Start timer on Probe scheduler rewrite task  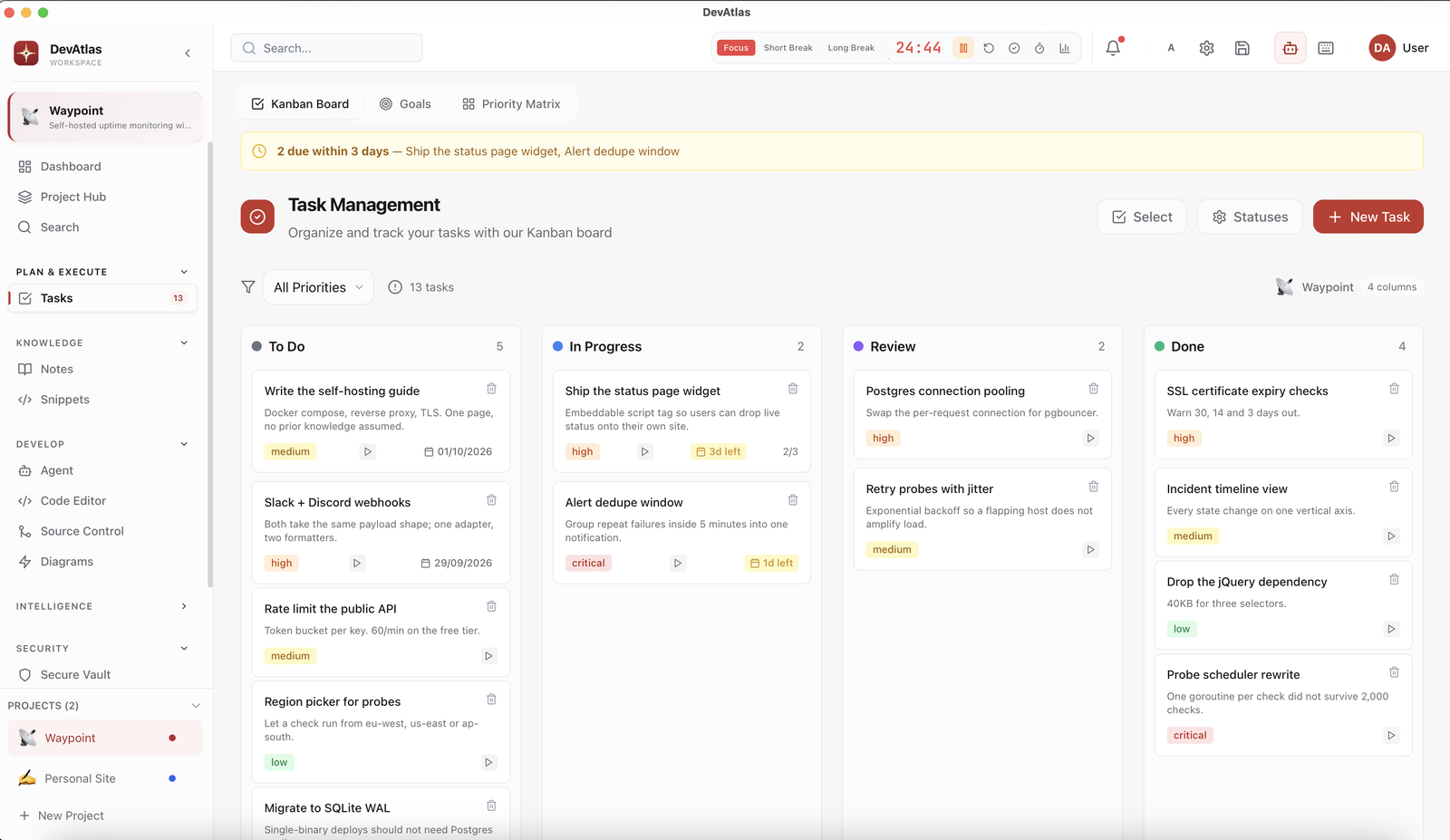coord(1391,735)
